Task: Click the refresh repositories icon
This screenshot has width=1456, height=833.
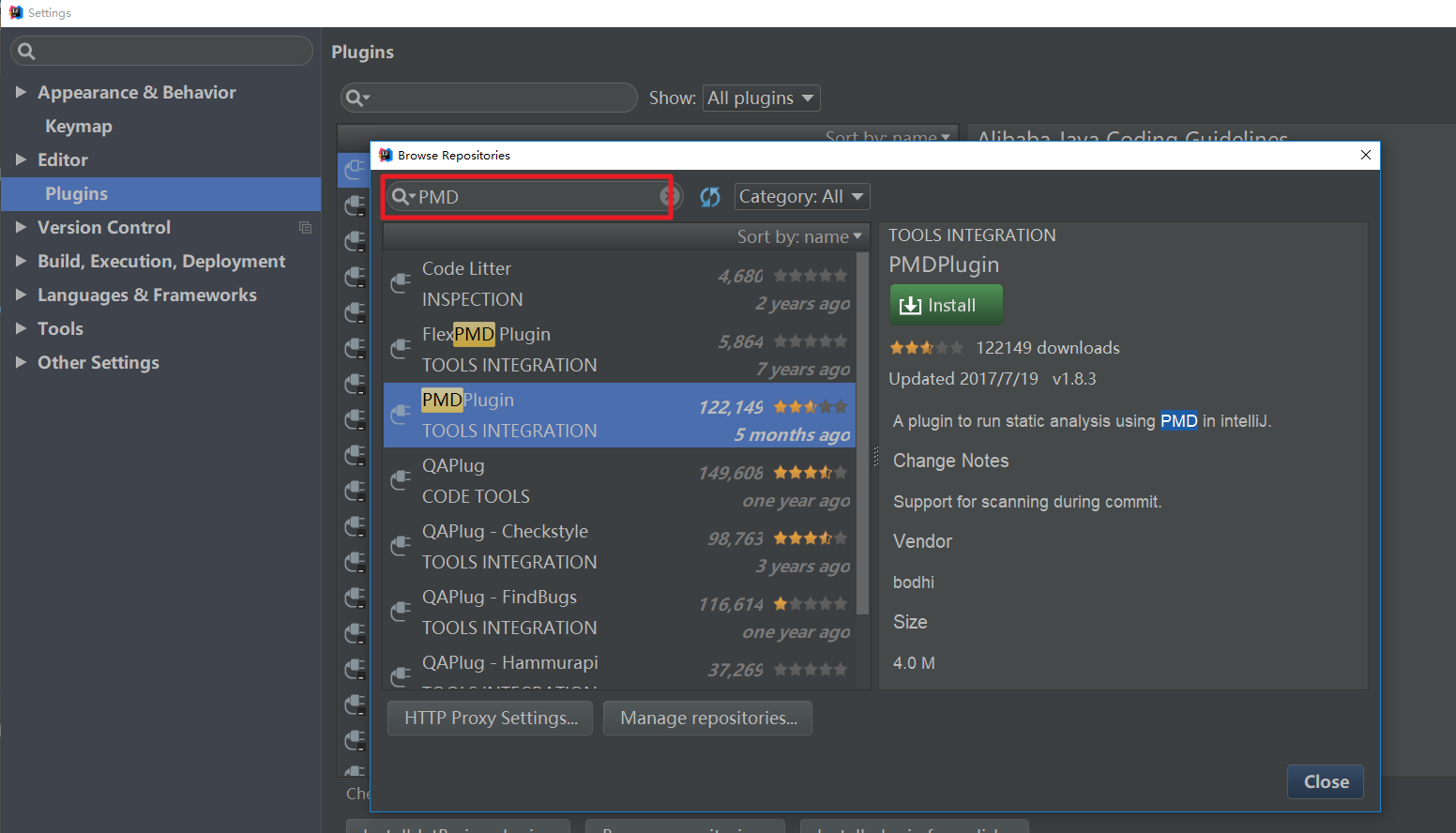Action: pyautogui.click(x=710, y=197)
